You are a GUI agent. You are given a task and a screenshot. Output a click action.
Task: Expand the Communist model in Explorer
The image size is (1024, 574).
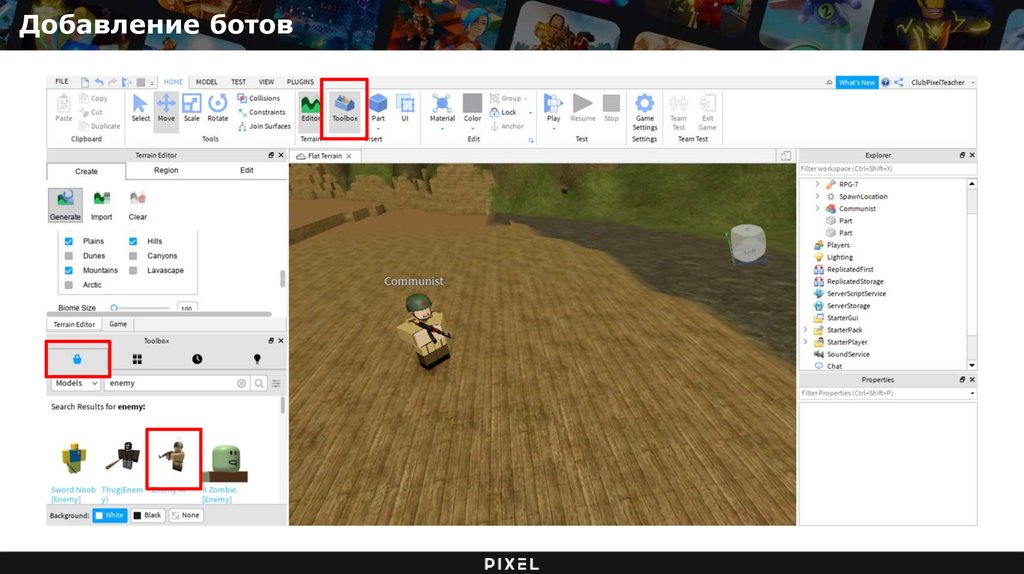click(817, 208)
